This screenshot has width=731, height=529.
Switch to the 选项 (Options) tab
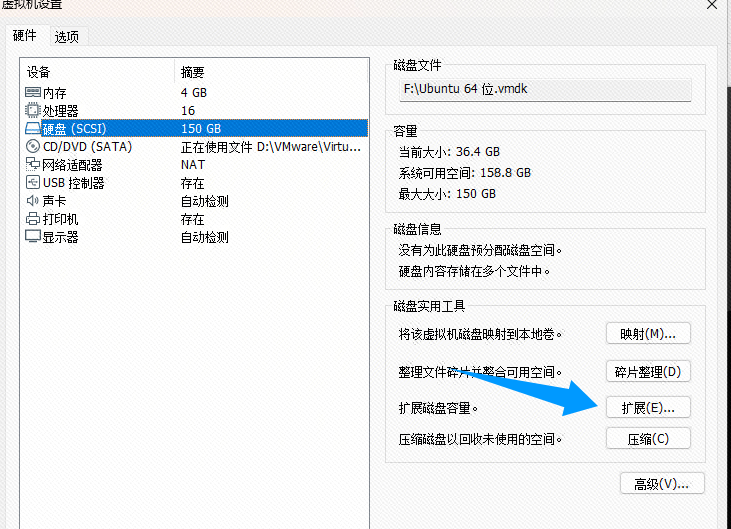coord(67,37)
